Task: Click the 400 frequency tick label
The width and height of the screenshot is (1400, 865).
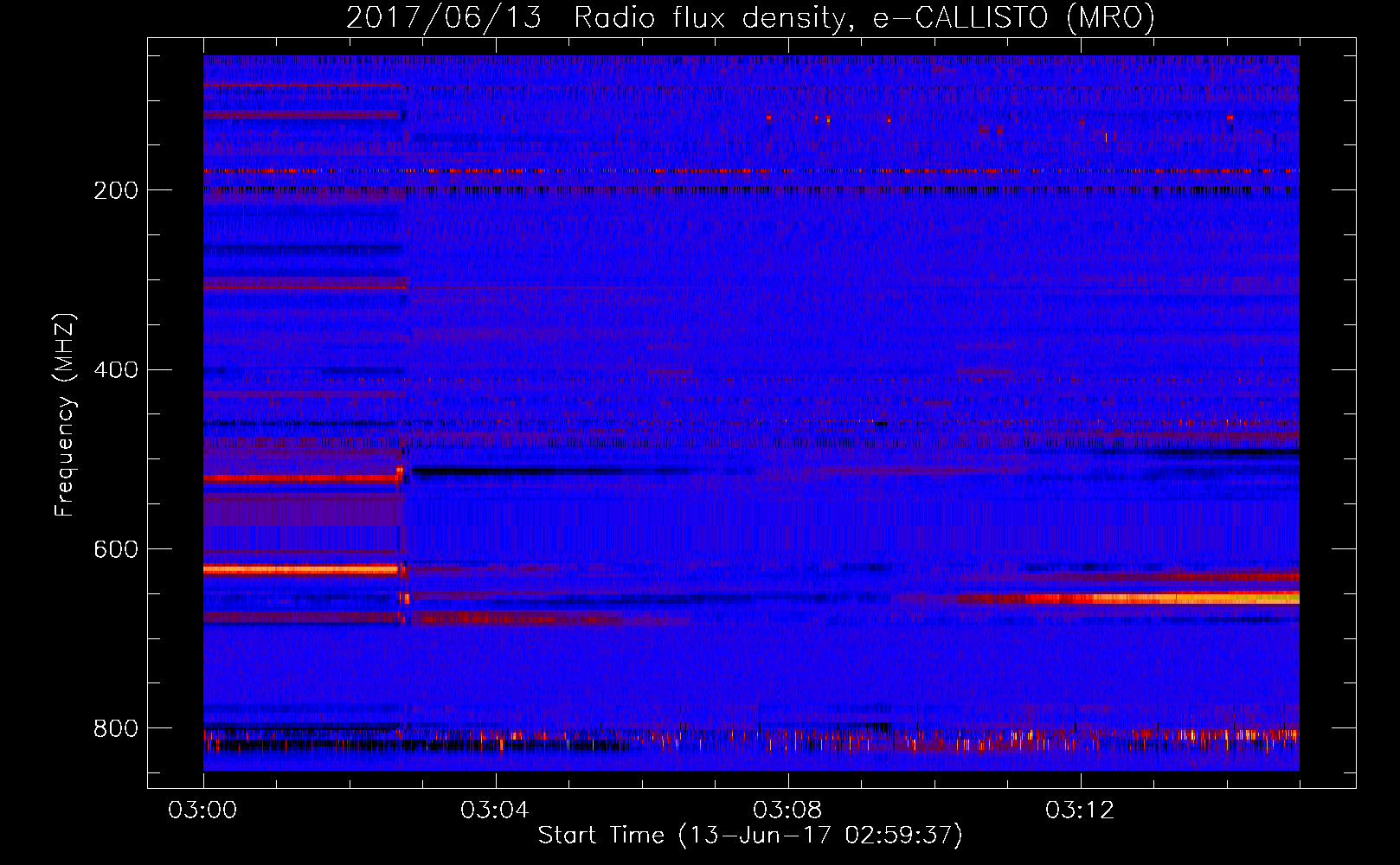Action: tap(116, 370)
